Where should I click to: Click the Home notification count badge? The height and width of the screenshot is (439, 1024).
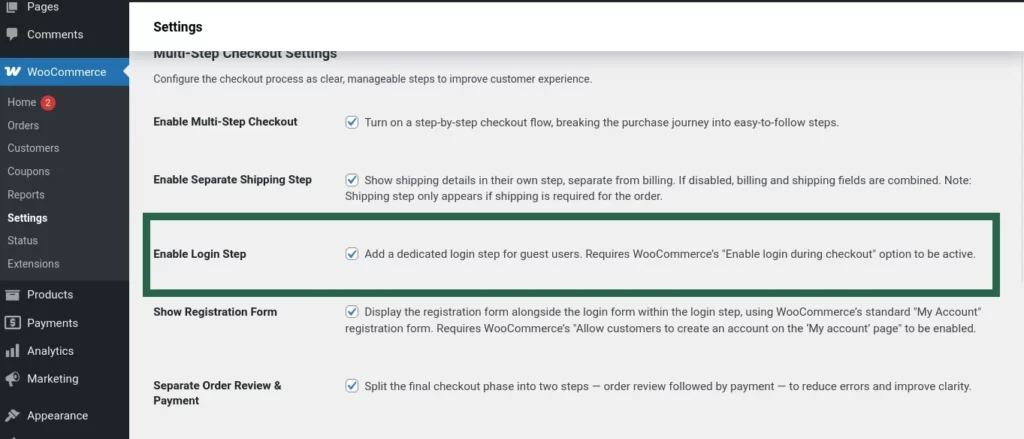pos(48,103)
